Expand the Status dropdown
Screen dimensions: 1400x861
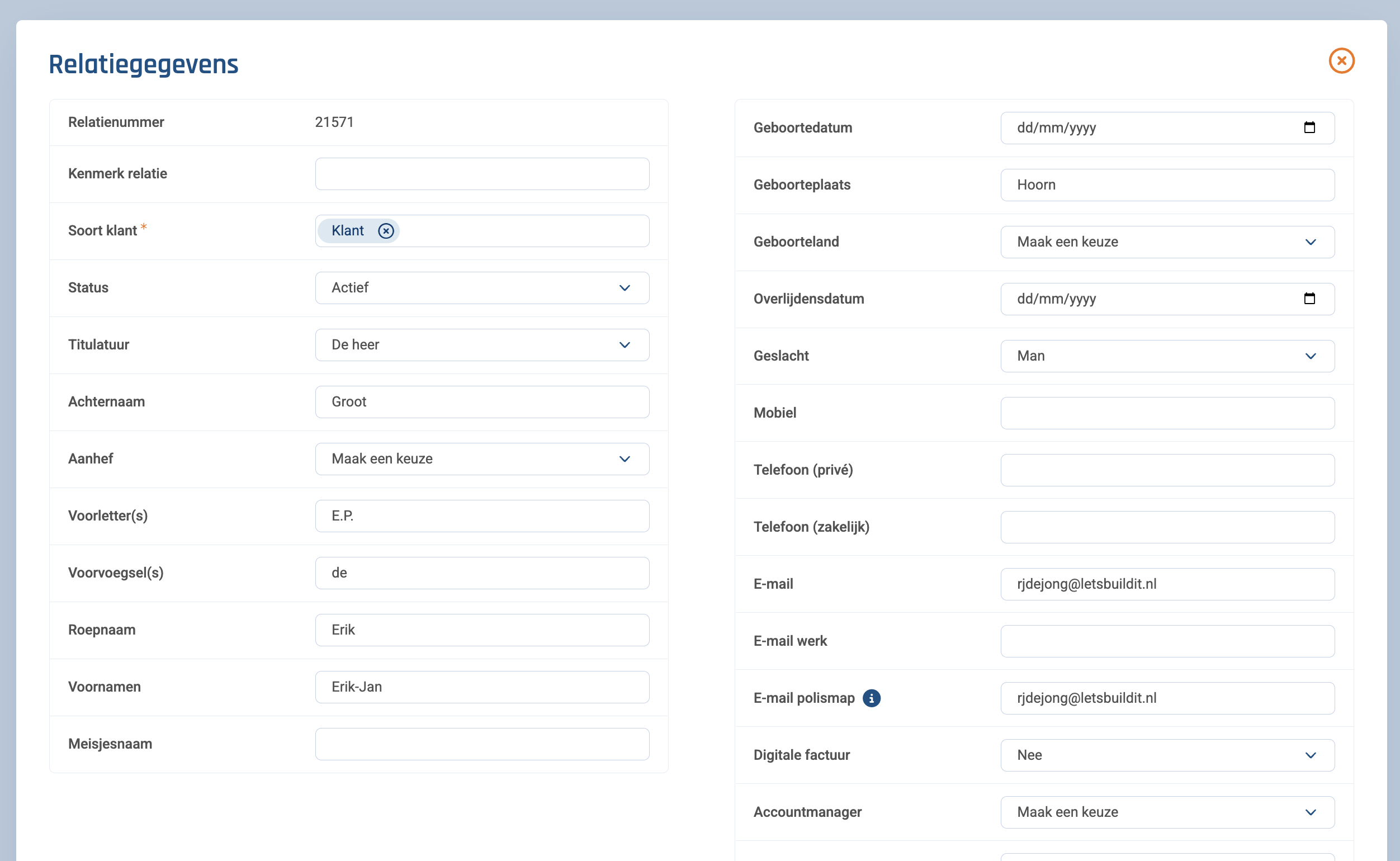[481, 287]
